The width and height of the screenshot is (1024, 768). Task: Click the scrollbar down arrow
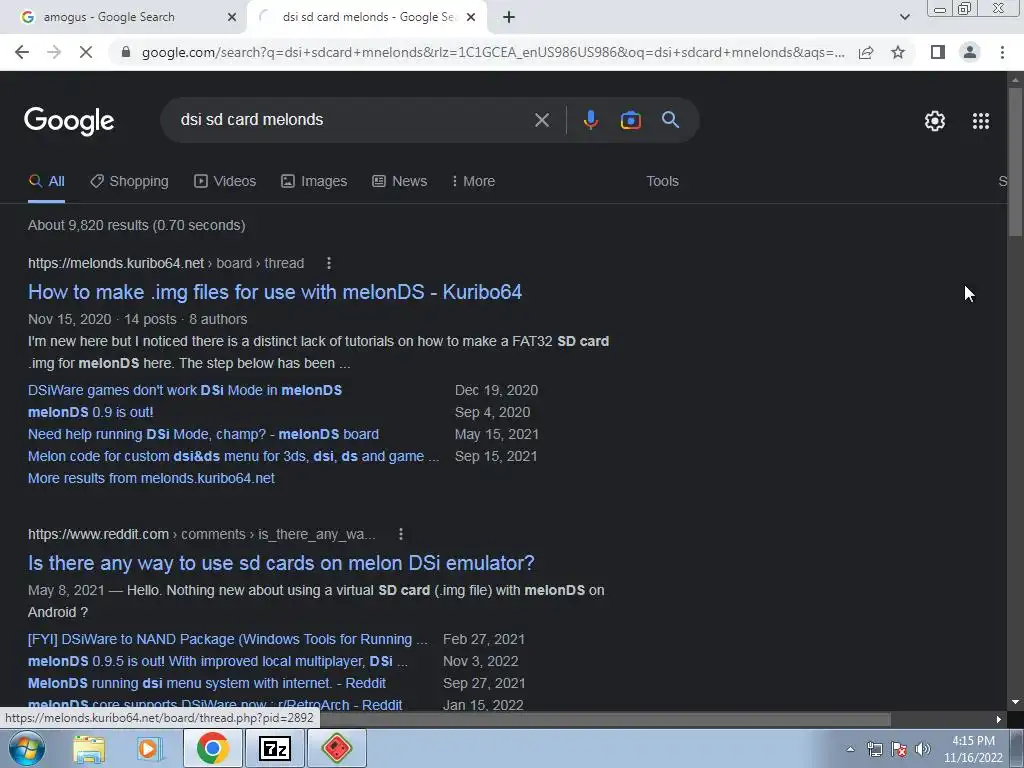click(x=1015, y=703)
